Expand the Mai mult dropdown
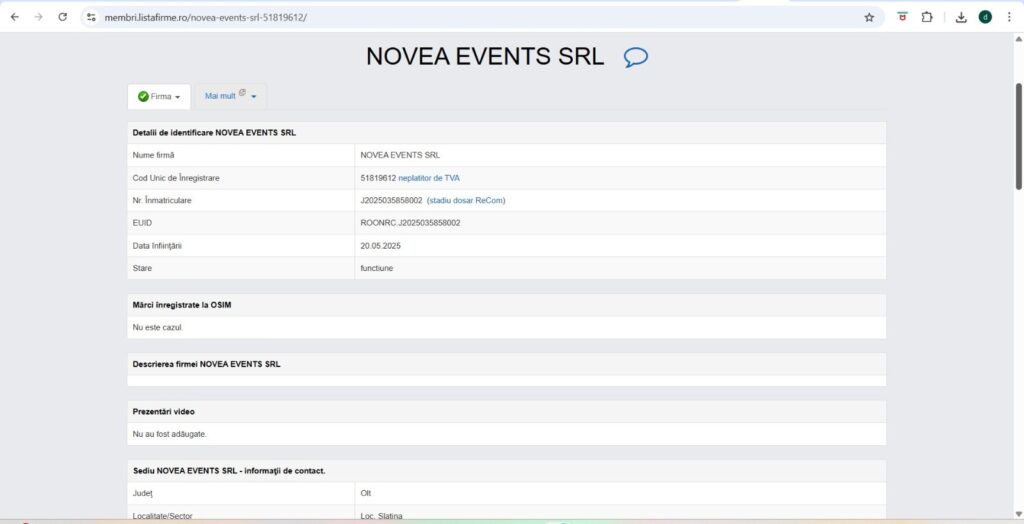Viewport: 1024px width, 524px height. 231,96
